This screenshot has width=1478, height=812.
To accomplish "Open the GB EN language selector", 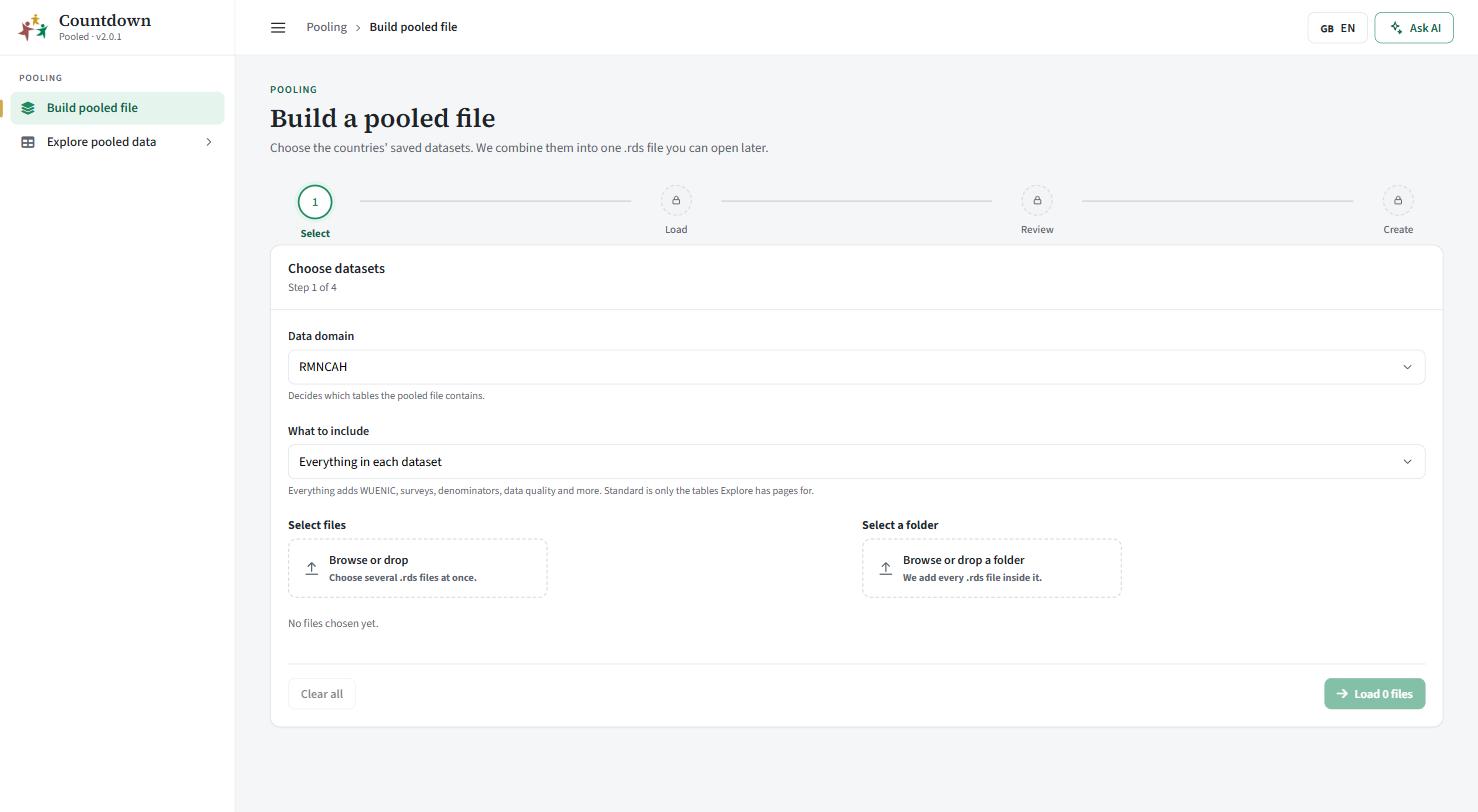I will click(x=1337, y=28).
